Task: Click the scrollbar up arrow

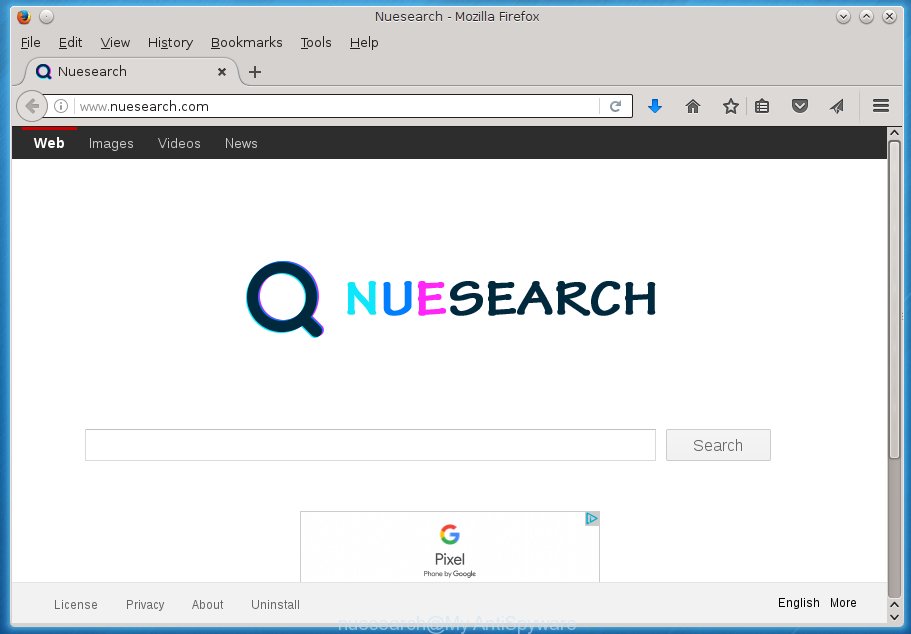Action: pyautogui.click(x=894, y=133)
